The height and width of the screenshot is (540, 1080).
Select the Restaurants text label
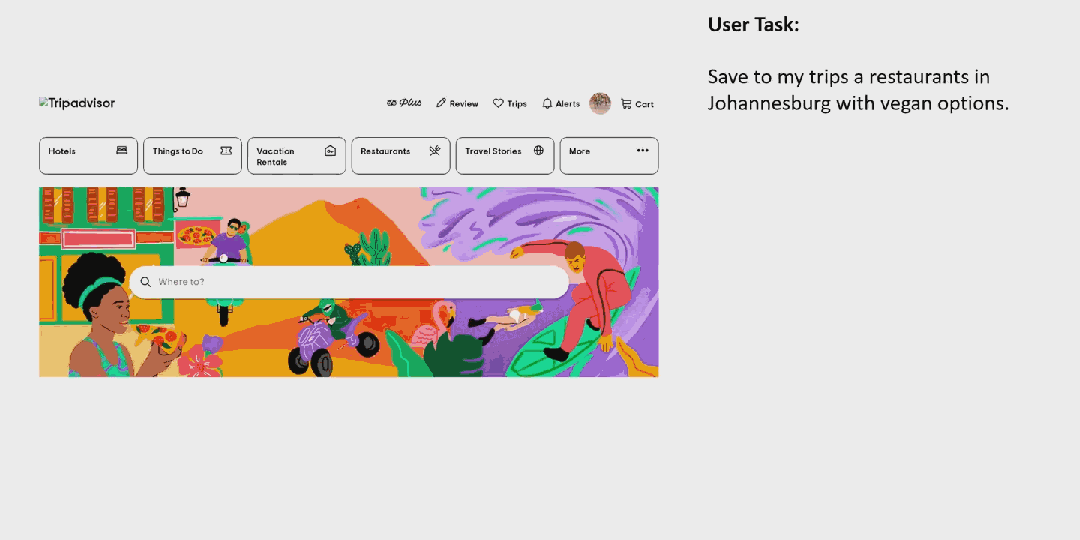[x=385, y=152]
